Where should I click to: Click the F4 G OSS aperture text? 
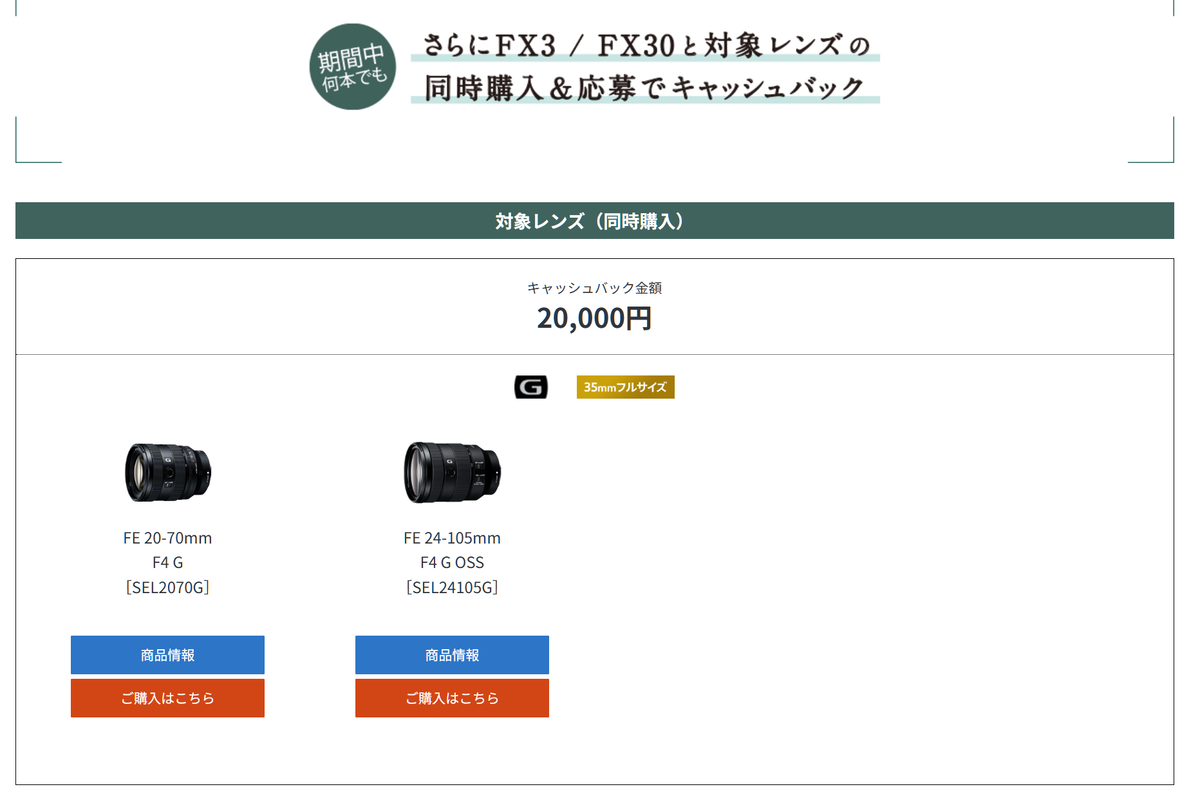[452, 562]
